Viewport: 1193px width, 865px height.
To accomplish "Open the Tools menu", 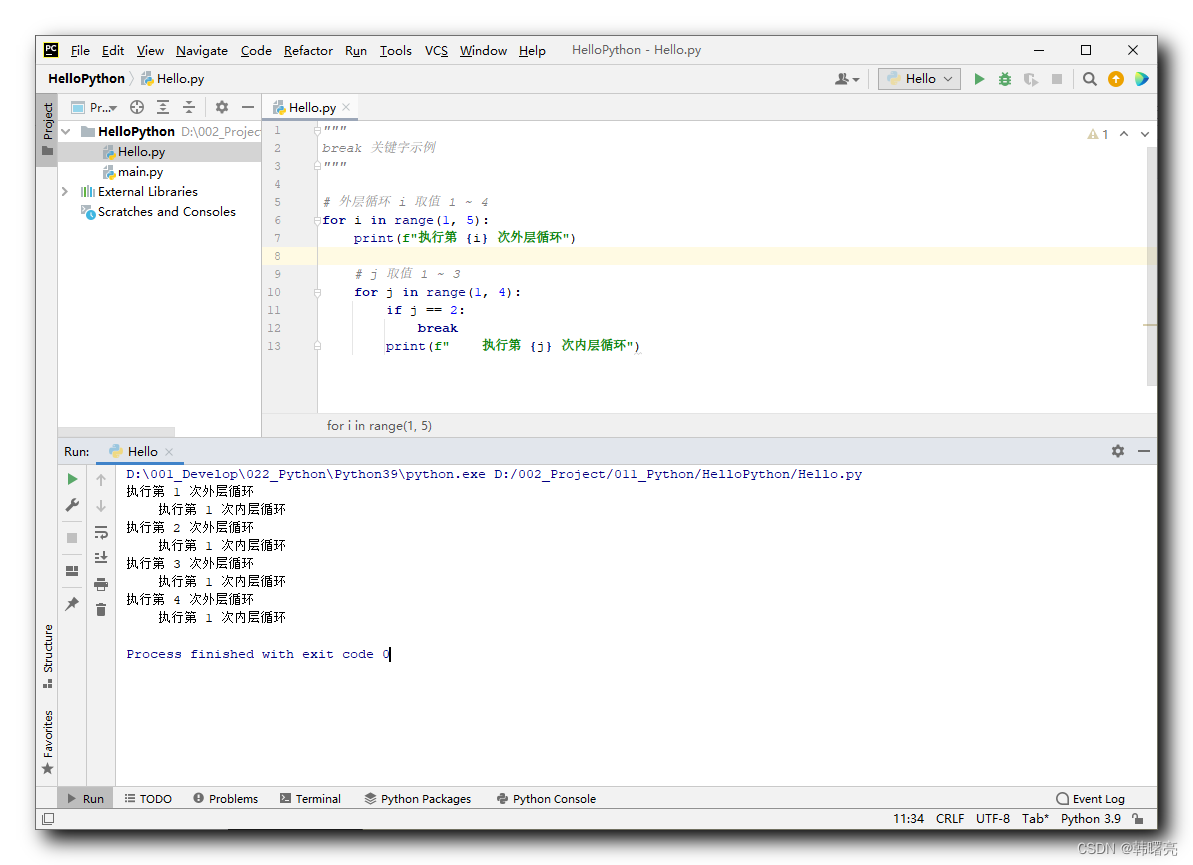I will [396, 50].
